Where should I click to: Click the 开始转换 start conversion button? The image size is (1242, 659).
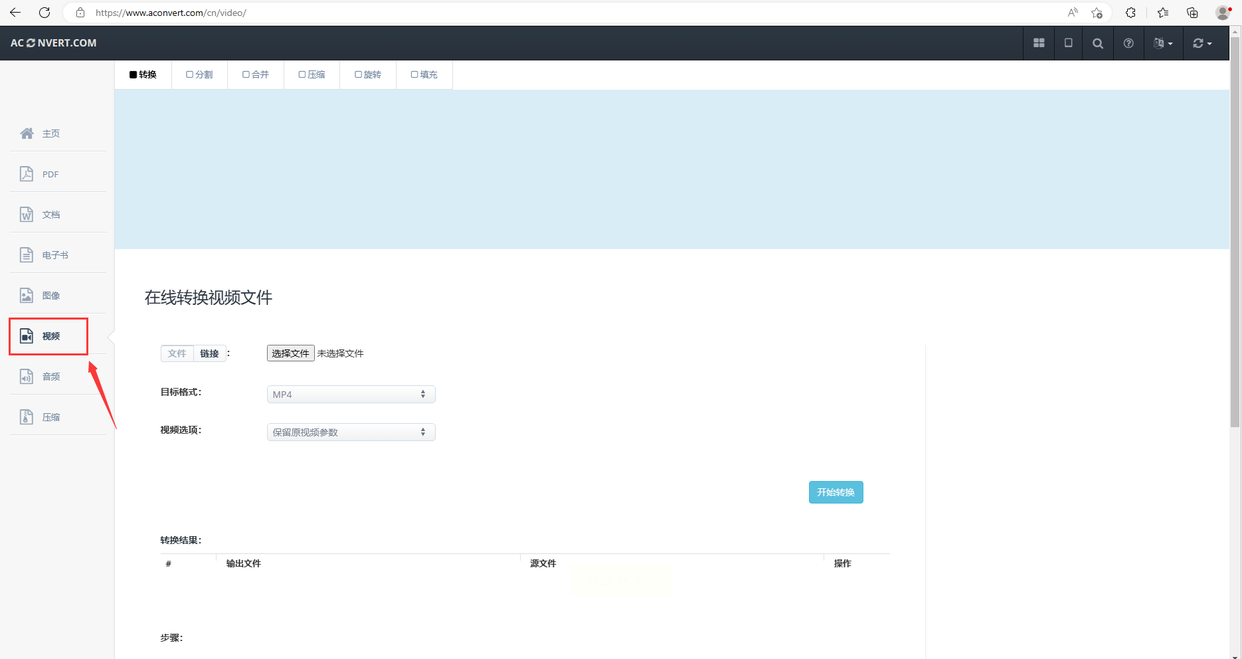coord(836,492)
